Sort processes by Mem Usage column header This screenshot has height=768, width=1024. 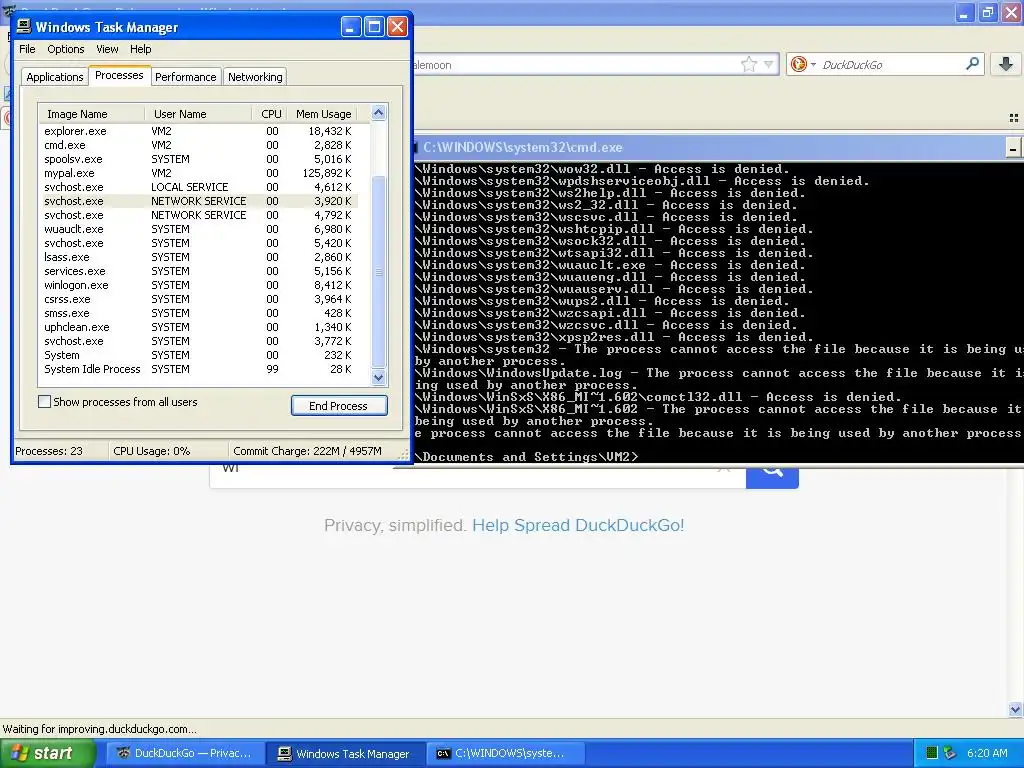[x=323, y=114]
